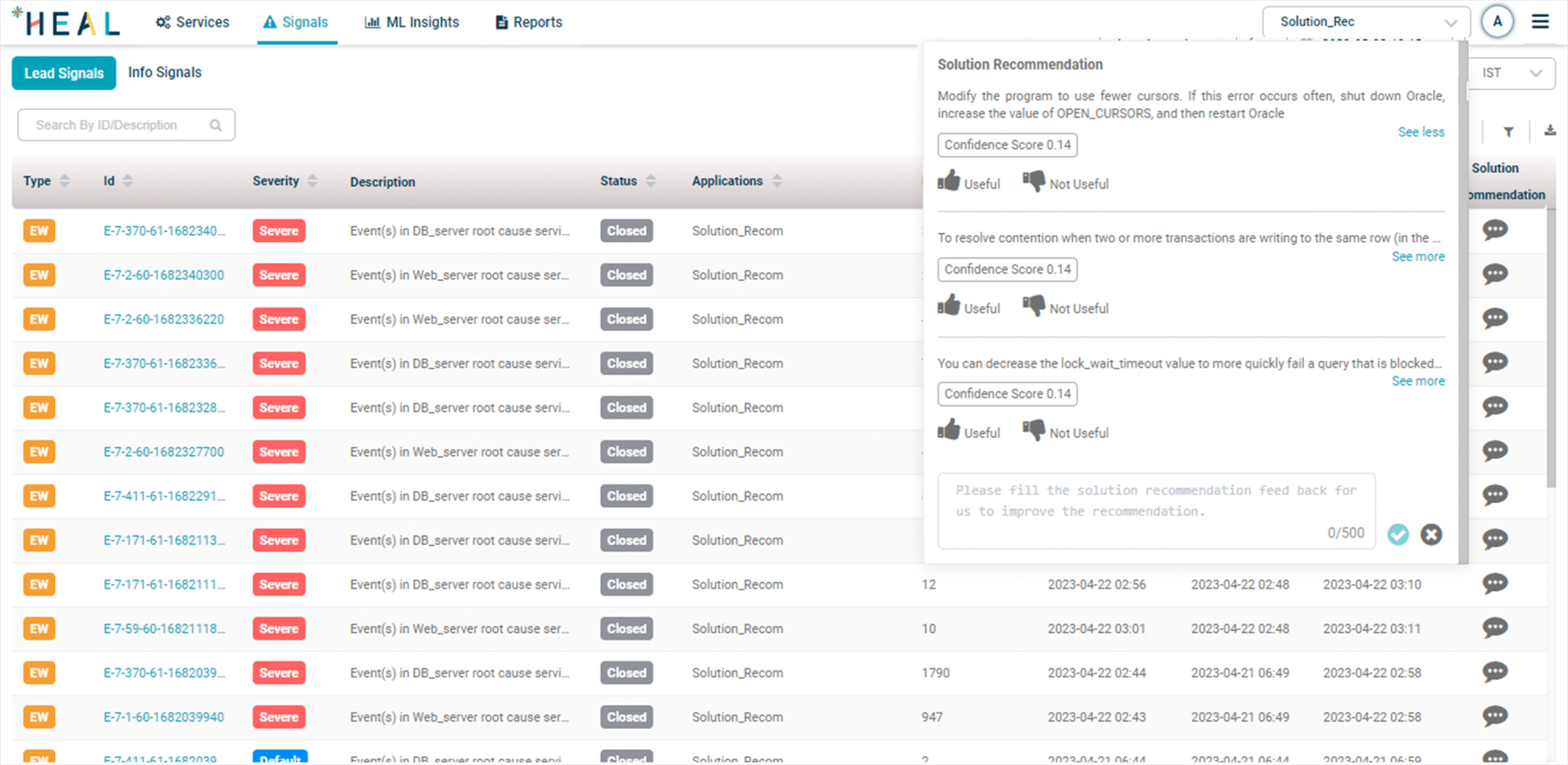Mark second recommendation as Not Useful
This screenshot has width=1568, height=765.
pos(1066,307)
